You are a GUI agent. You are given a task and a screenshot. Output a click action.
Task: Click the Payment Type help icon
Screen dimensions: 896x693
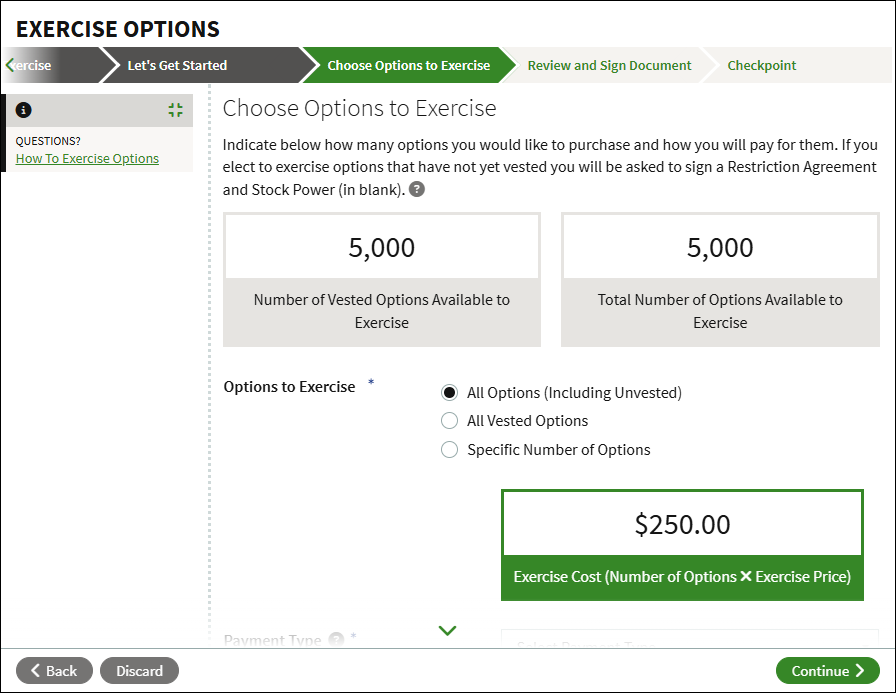click(x=336, y=640)
